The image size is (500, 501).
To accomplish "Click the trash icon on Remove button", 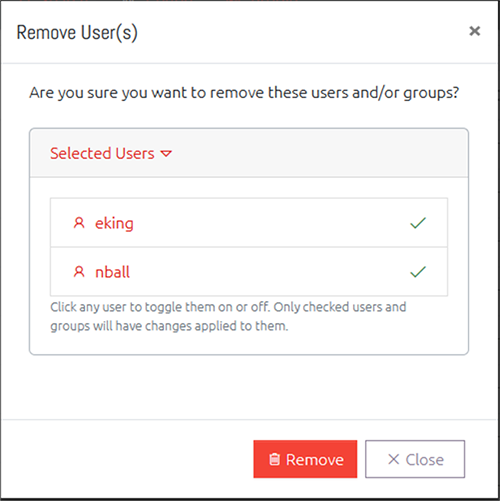I will pyautogui.click(x=274, y=459).
